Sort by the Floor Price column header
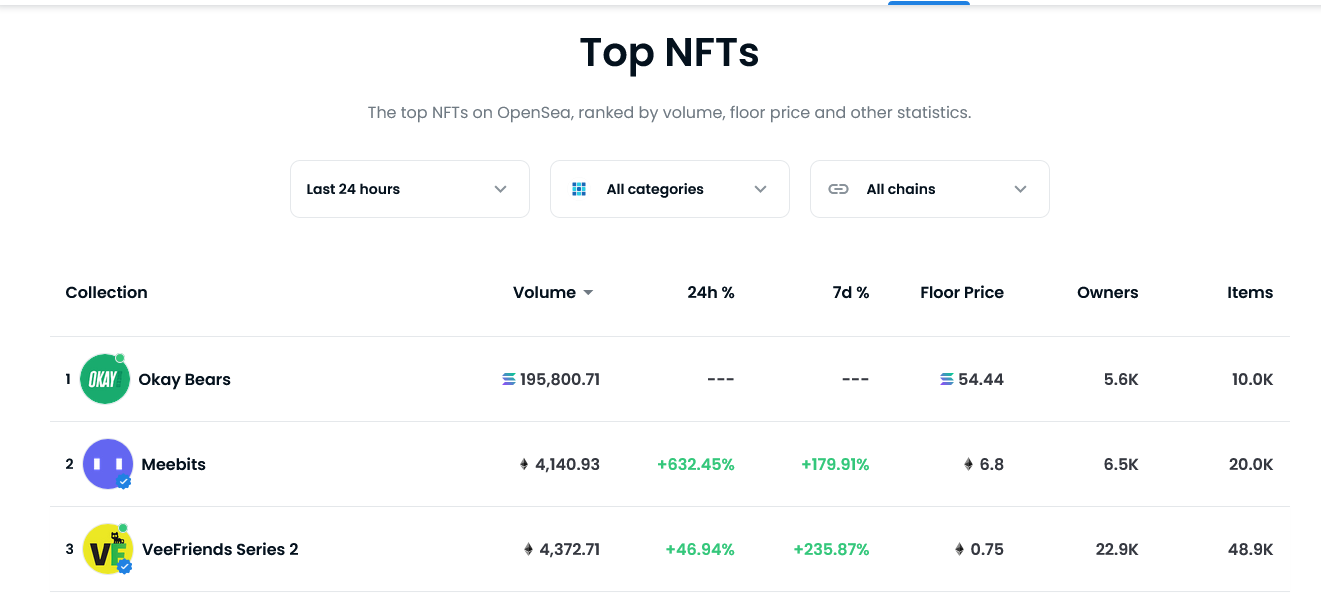The image size is (1321, 597). pyautogui.click(x=962, y=292)
